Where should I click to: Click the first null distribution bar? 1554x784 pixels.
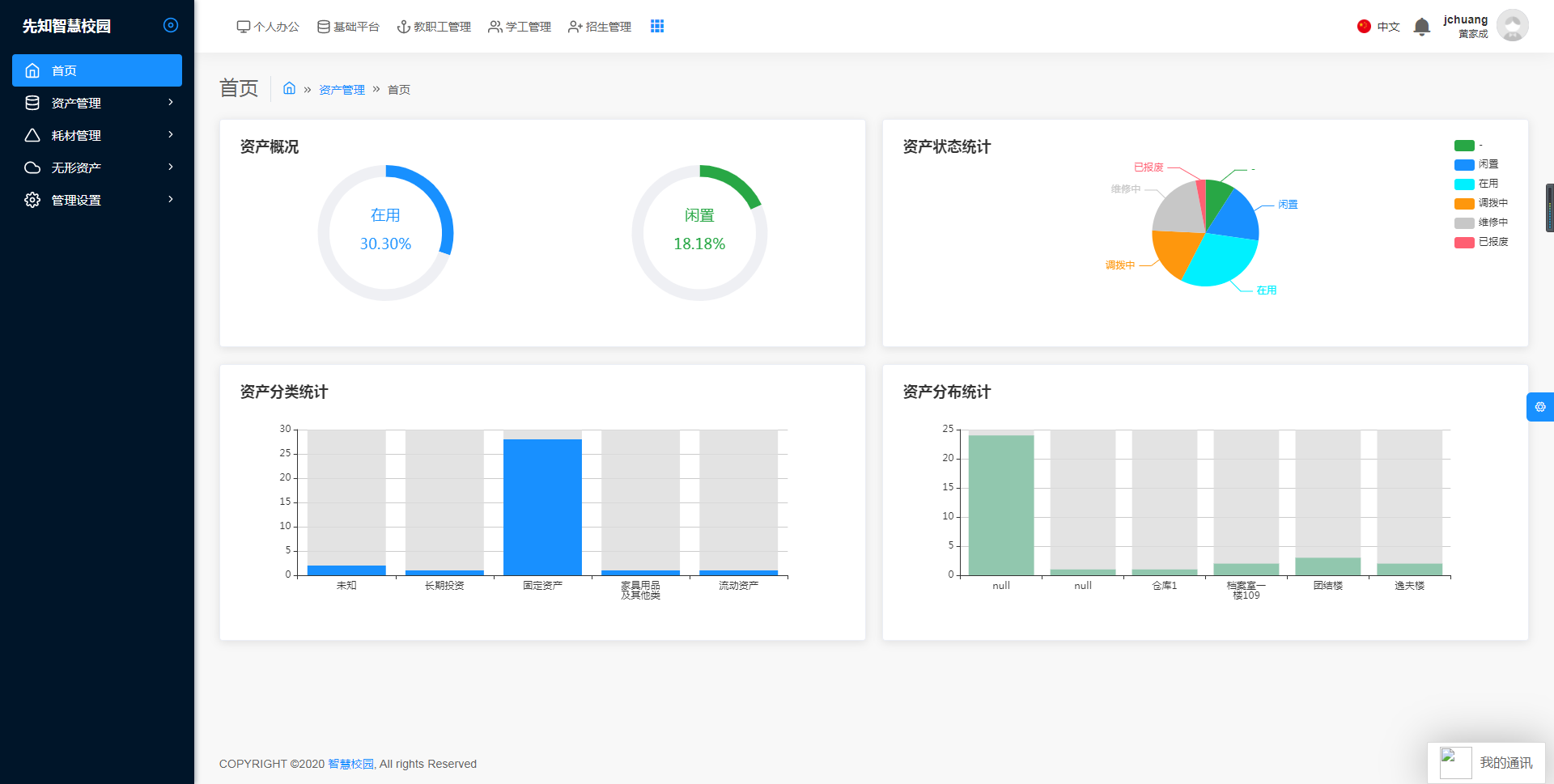pyautogui.click(x=1001, y=505)
